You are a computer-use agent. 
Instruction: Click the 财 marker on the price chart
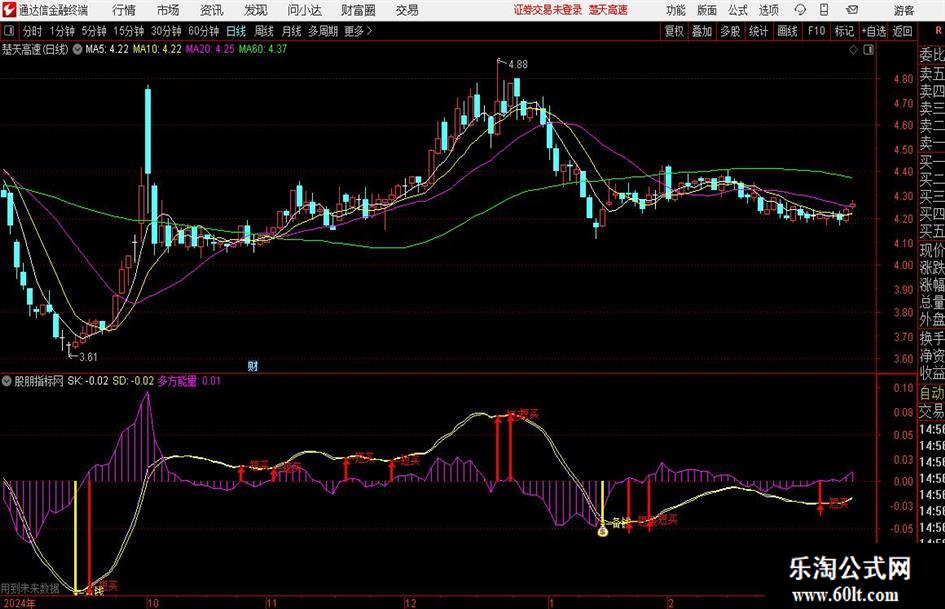point(253,365)
